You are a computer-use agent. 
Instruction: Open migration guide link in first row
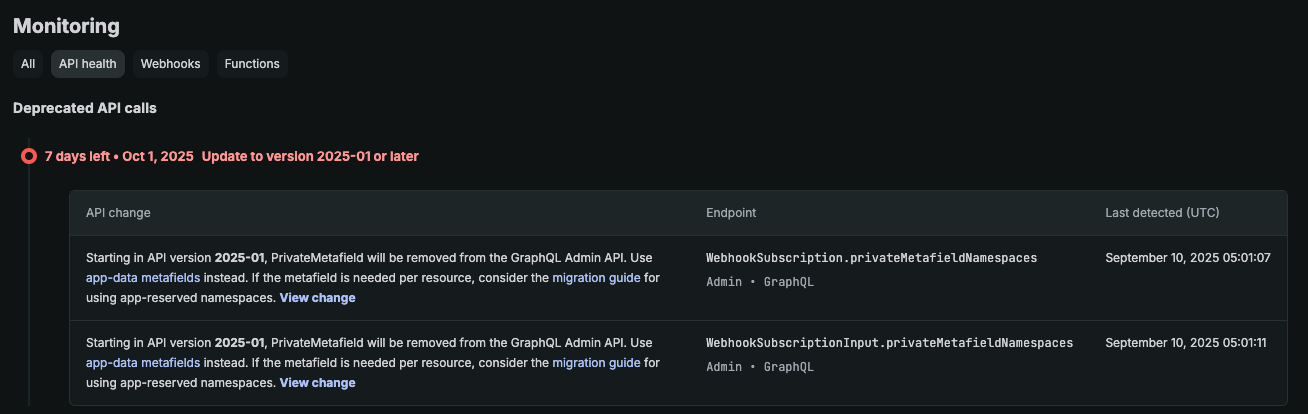pos(596,277)
